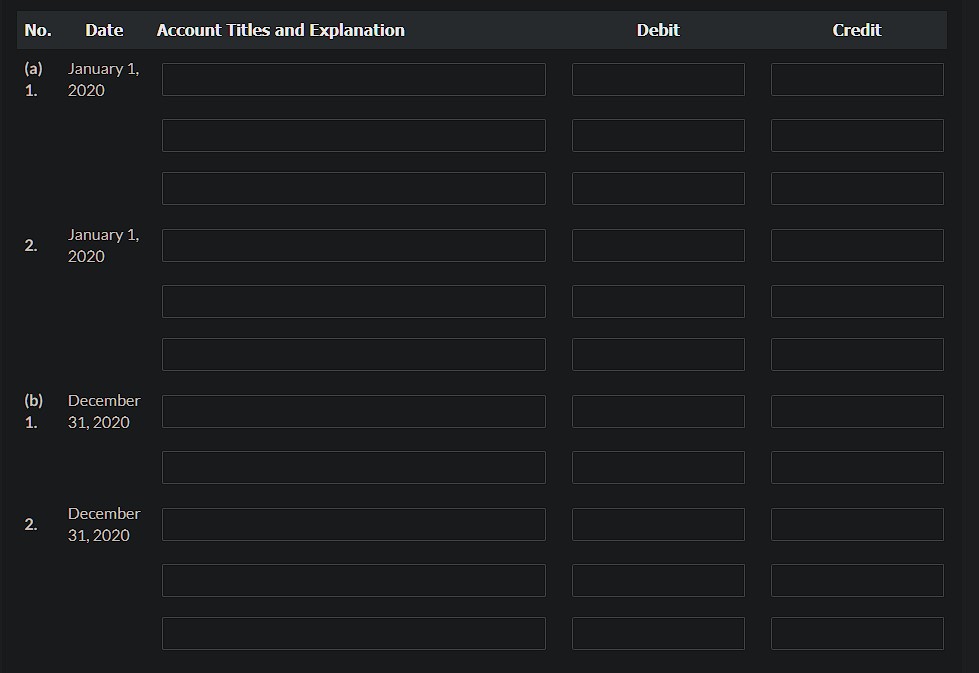Click the first debit field of entry (b) 1
The height and width of the screenshot is (673, 979).
pyautogui.click(x=658, y=411)
